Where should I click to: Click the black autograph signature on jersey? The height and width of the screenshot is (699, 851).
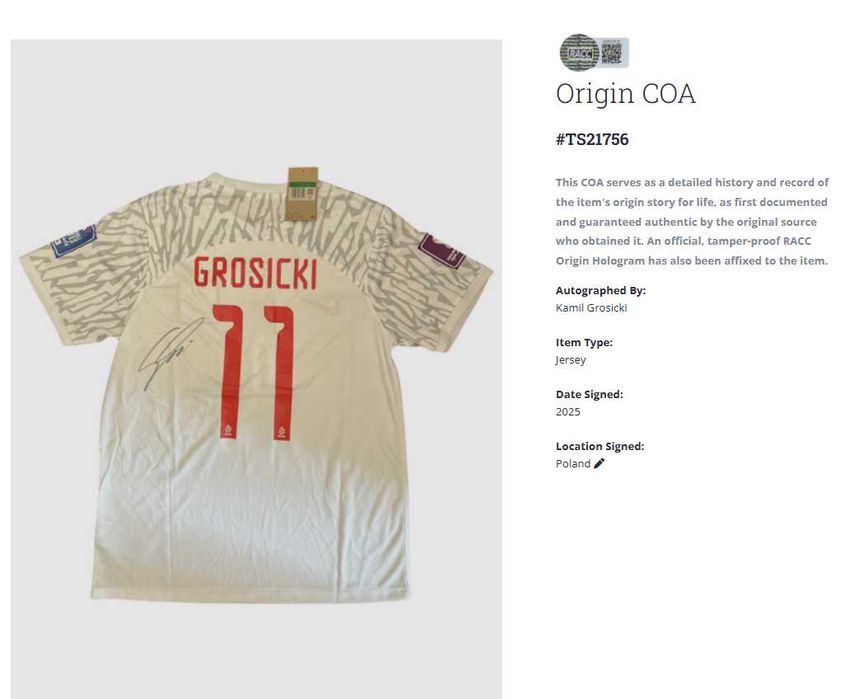tap(169, 354)
